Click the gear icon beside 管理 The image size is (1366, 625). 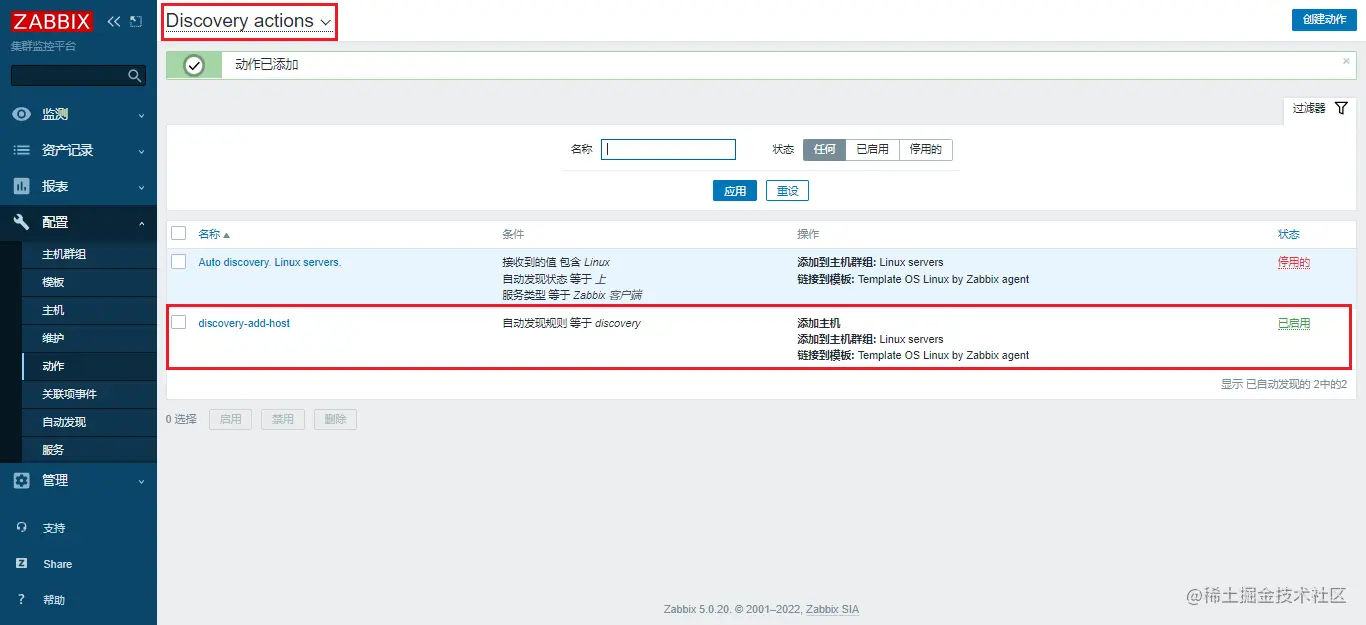click(21, 480)
